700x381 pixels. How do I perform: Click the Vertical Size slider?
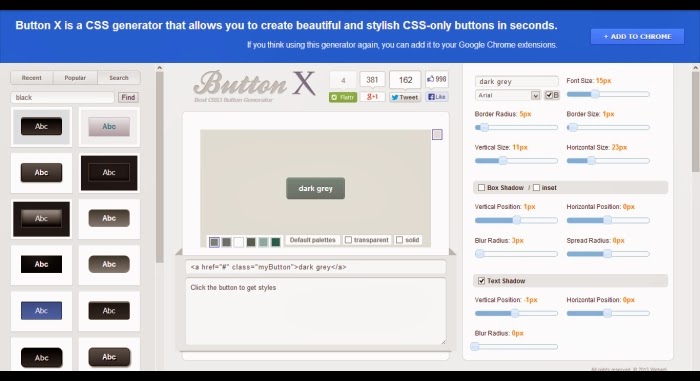(x=516, y=161)
